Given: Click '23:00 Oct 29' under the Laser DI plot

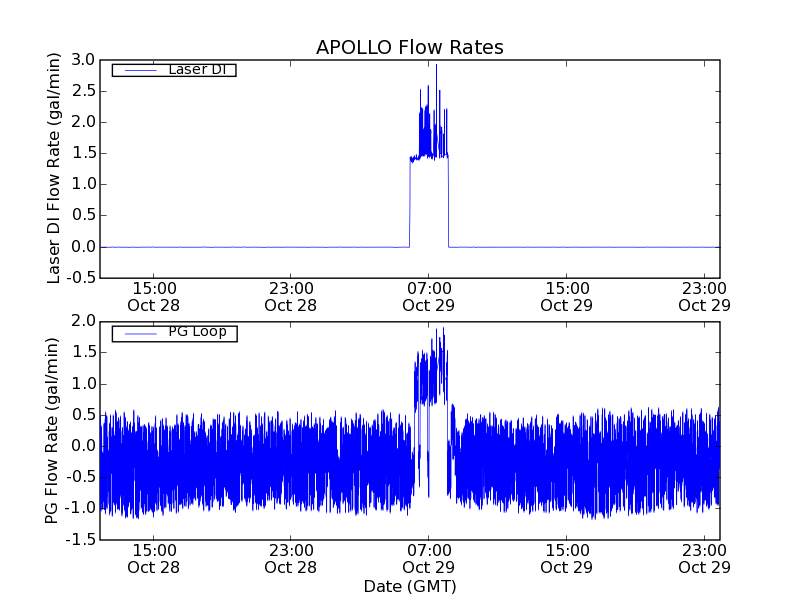Looking at the screenshot, I should click(x=704, y=297).
